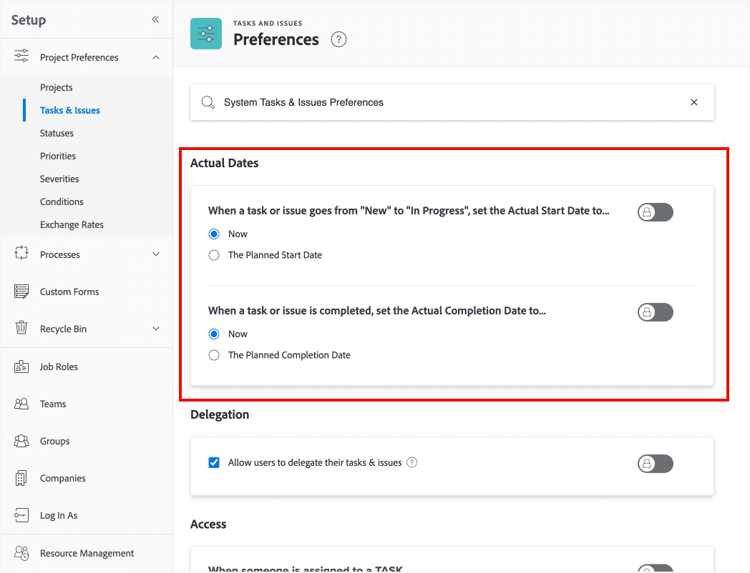The width and height of the screenshot is (750, 573).
Task: Expand the Recycle Bin section
Action: point(155,329)
